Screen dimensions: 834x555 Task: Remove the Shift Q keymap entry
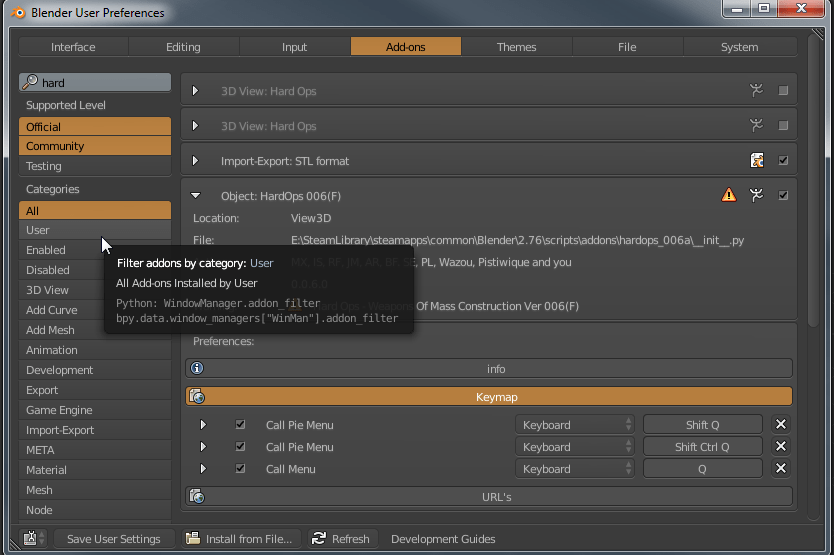point(781,425)
